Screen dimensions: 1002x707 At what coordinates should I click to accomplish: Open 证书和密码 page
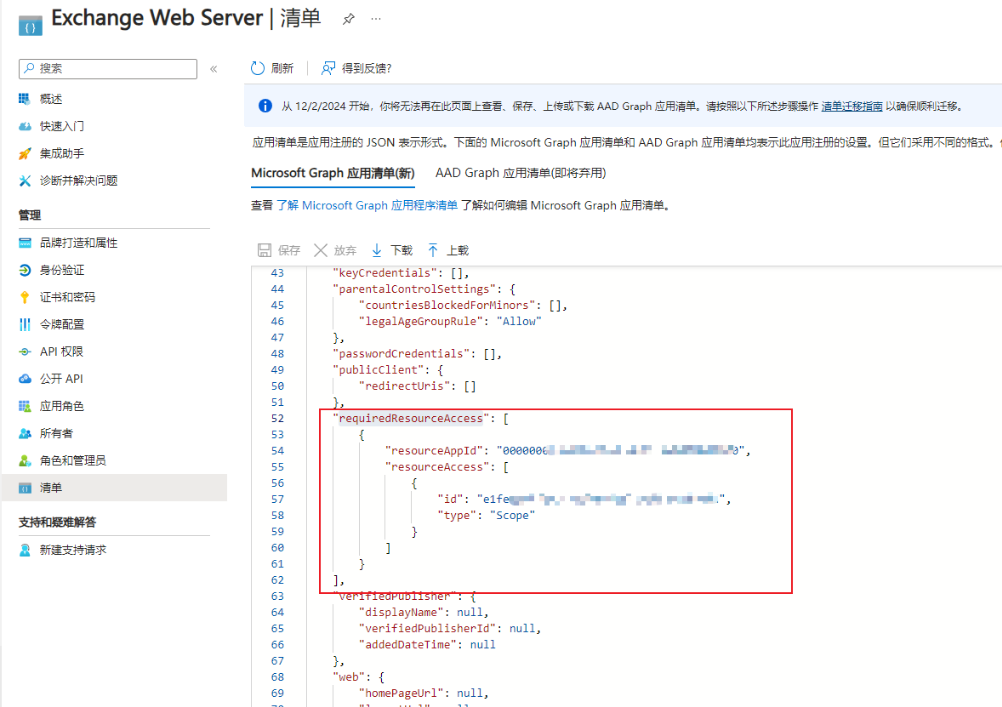[x=67, y=297]
